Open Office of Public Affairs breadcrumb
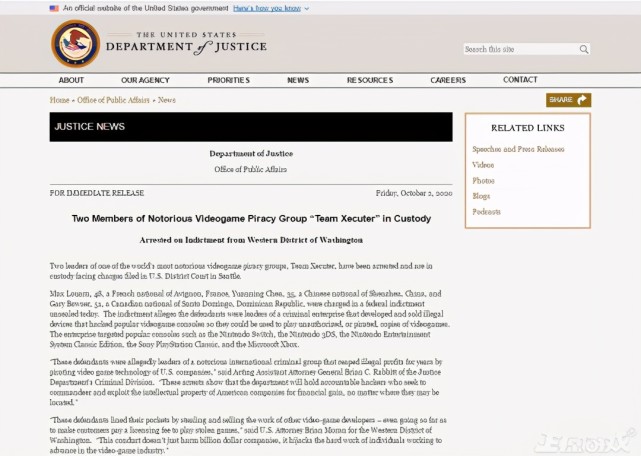The height and width of the screenshot is (456, 641). pos(113,100)
